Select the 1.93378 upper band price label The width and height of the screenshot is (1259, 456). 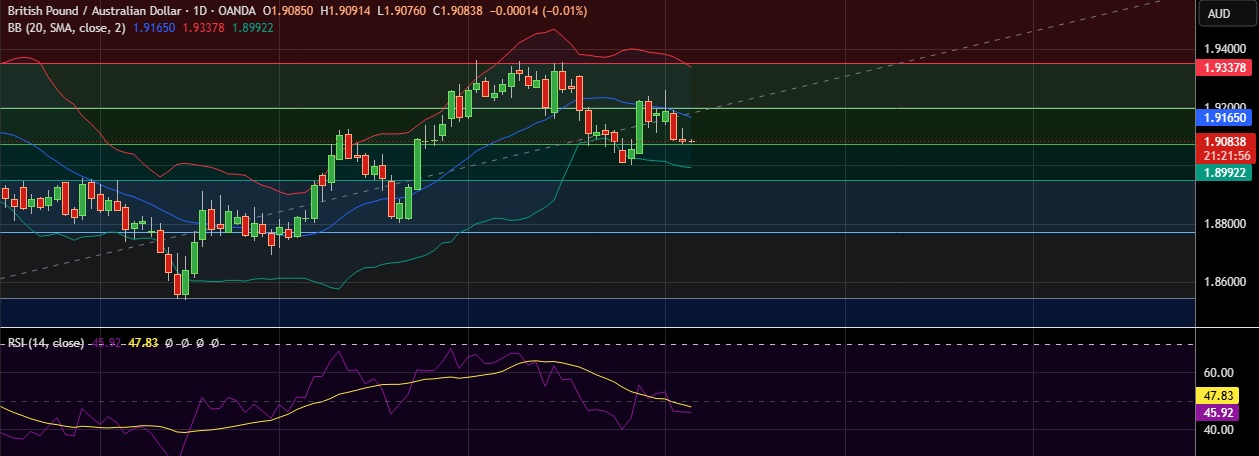(1223, 68)
